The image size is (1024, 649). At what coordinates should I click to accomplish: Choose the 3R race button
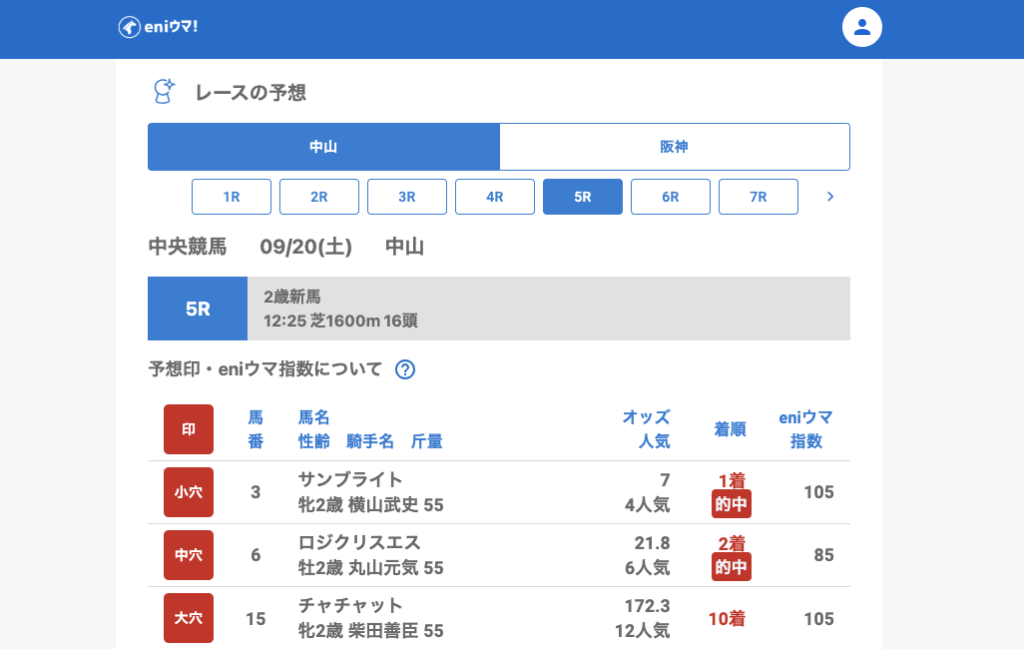point(407,197)
